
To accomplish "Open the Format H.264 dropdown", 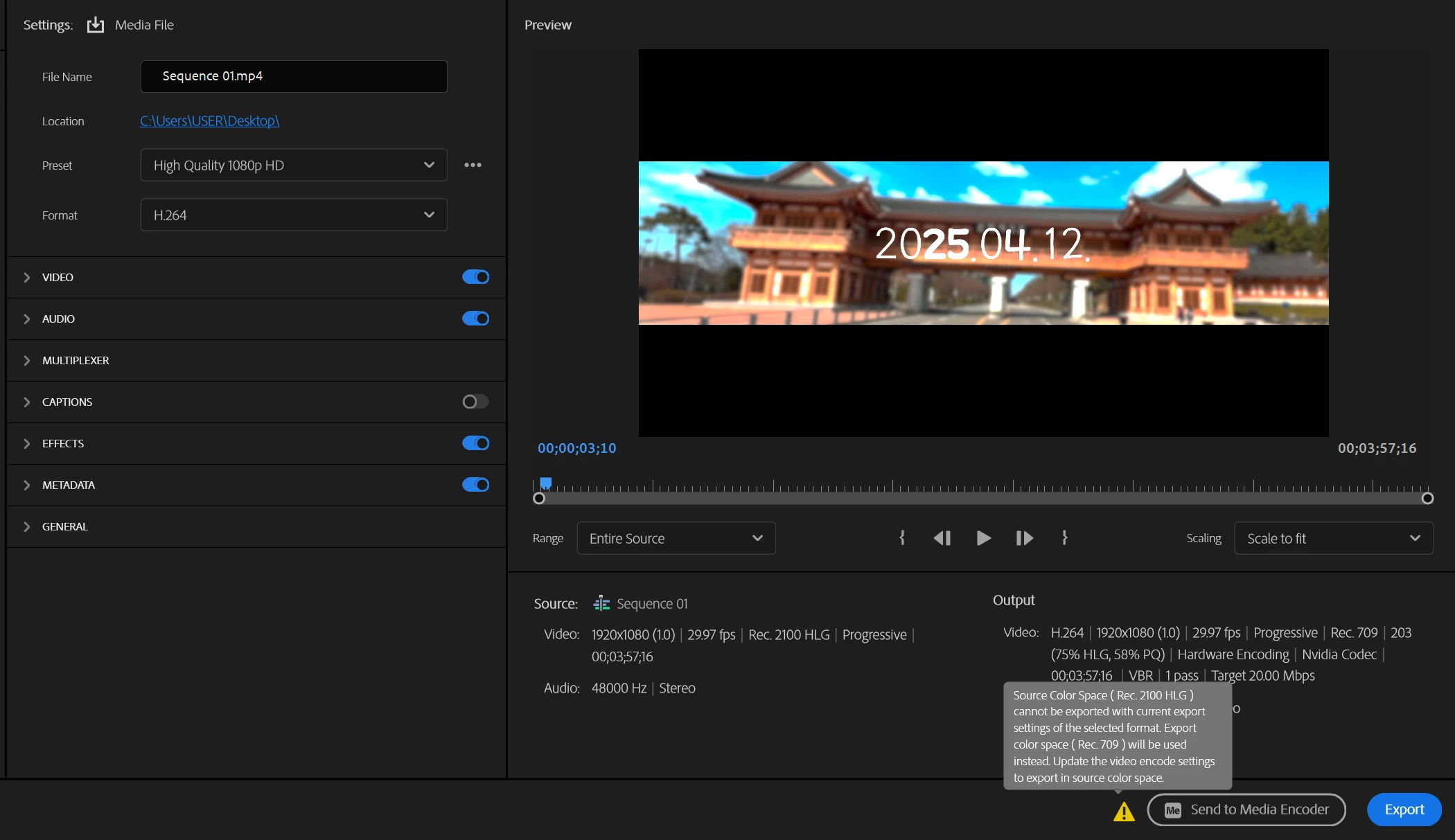I will (x=294, y=215).
